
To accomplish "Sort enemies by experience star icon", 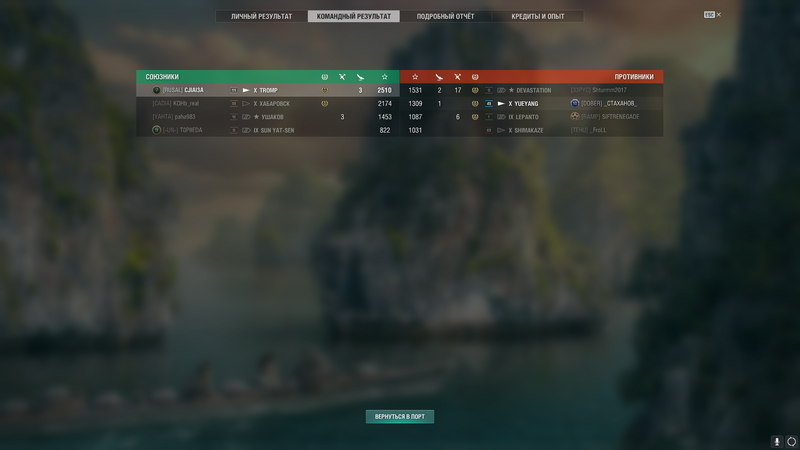I will click(x=415, y=77).
